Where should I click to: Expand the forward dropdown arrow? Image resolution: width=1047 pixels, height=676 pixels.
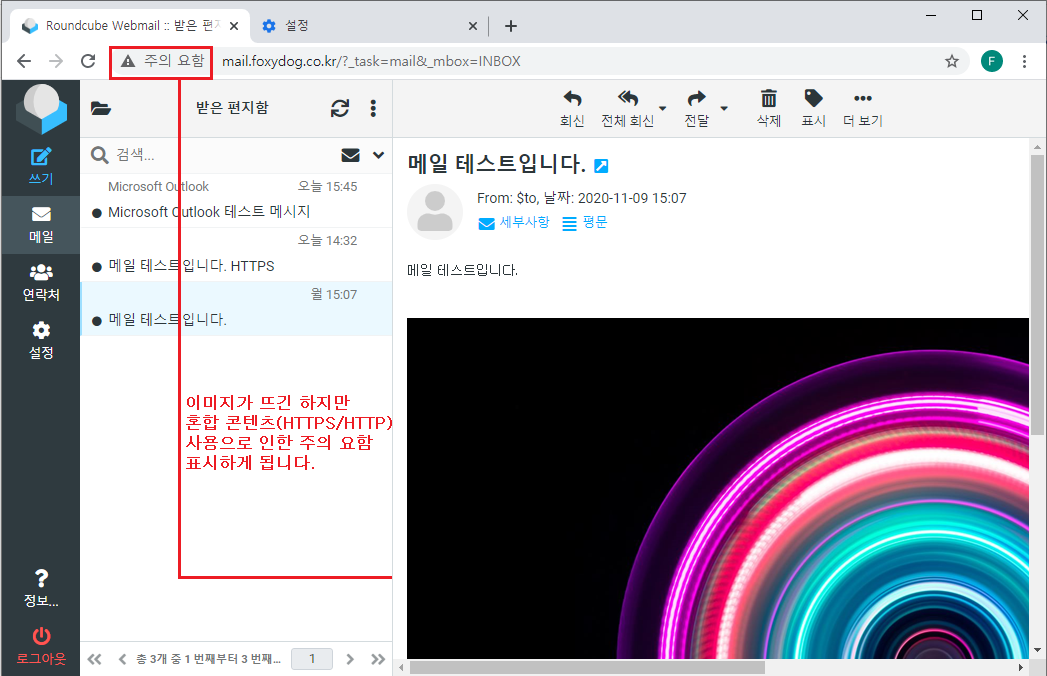[x=724, y=108]
